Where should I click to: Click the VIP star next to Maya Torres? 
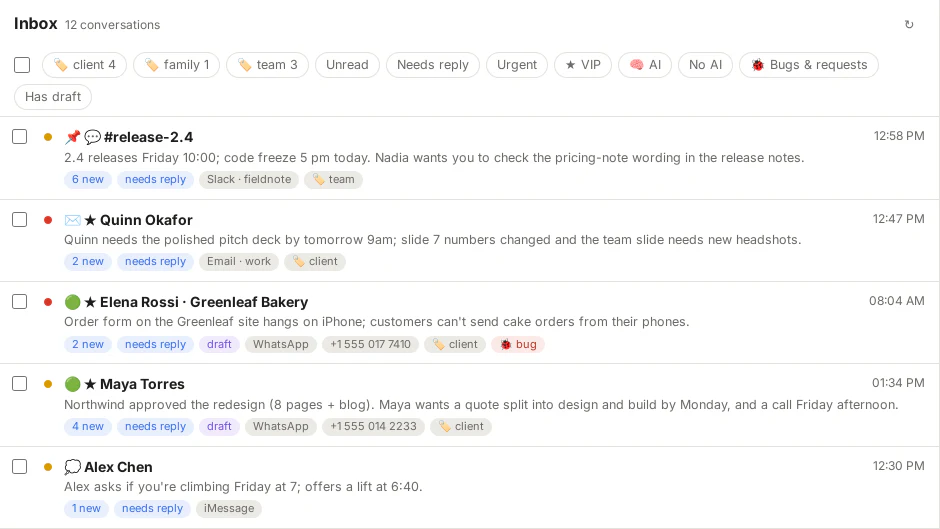coord(90,384)
